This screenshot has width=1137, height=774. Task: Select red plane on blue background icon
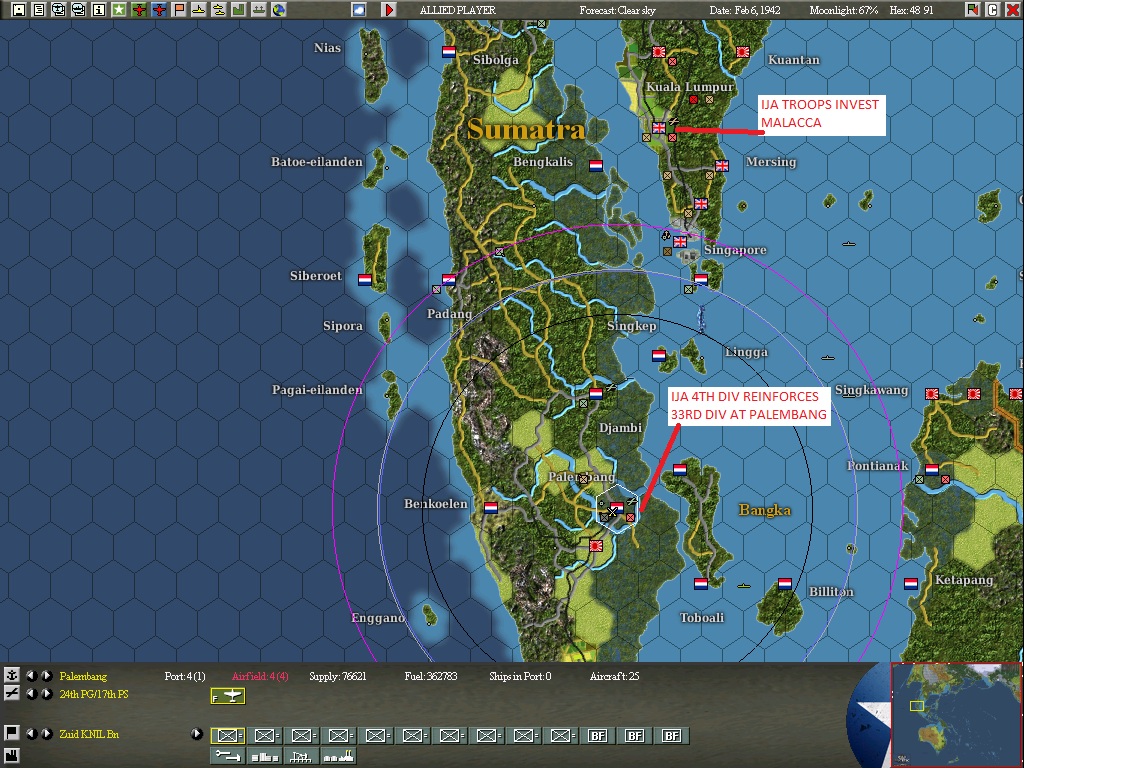[x=159, y=9]
